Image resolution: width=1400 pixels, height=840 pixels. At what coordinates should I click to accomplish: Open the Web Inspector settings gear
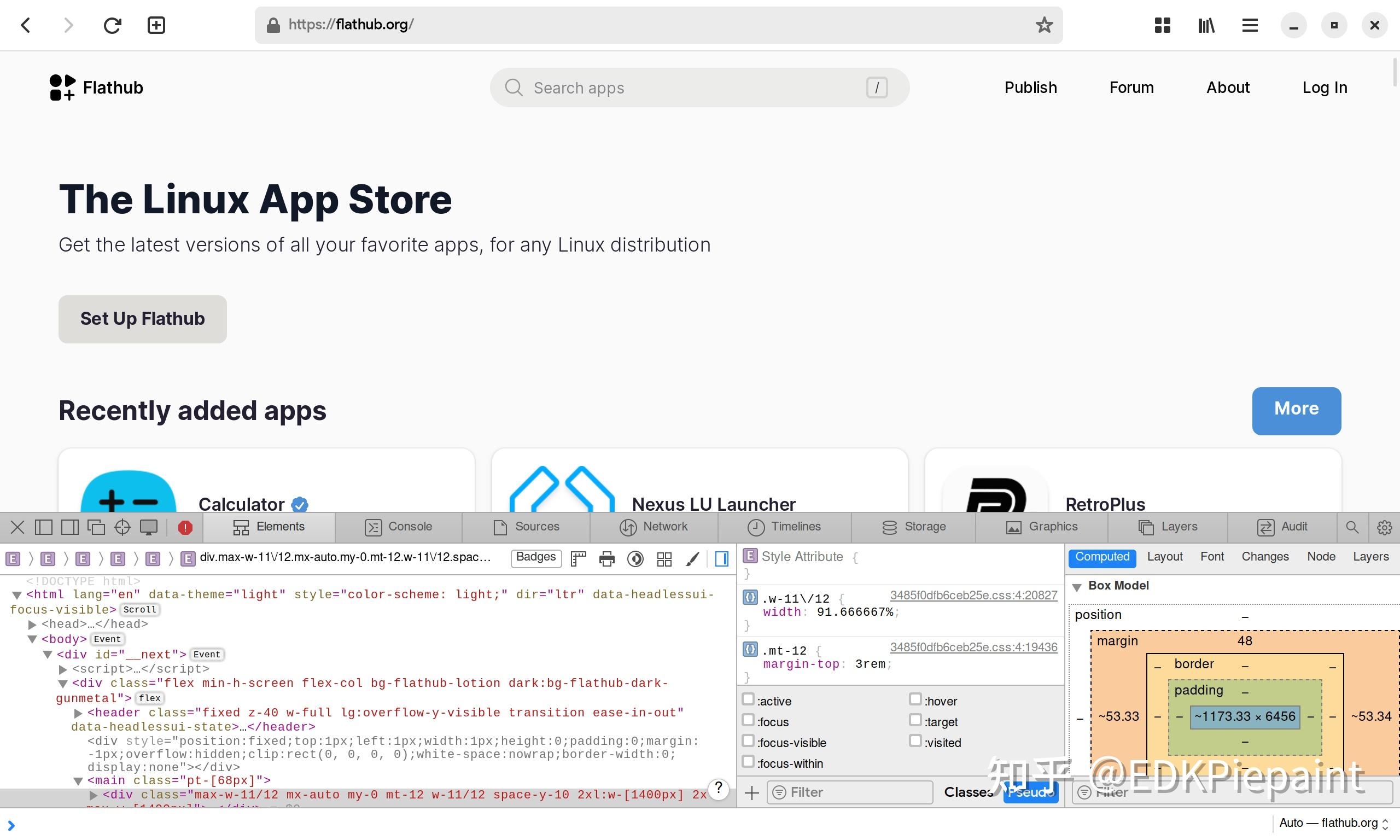click(x=1384, y=528)
